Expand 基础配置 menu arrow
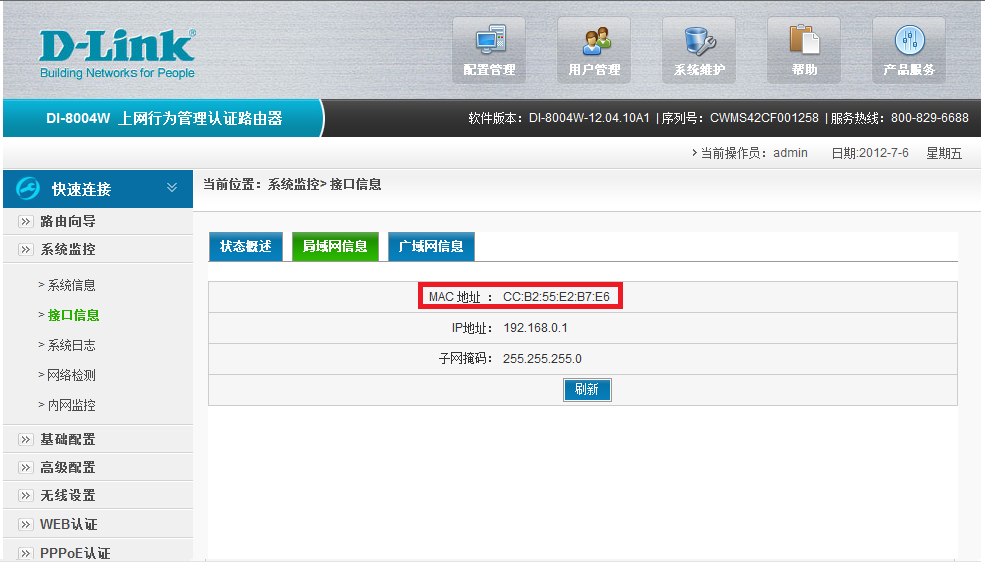The image size is (985, 563). [x=25, y=439]
